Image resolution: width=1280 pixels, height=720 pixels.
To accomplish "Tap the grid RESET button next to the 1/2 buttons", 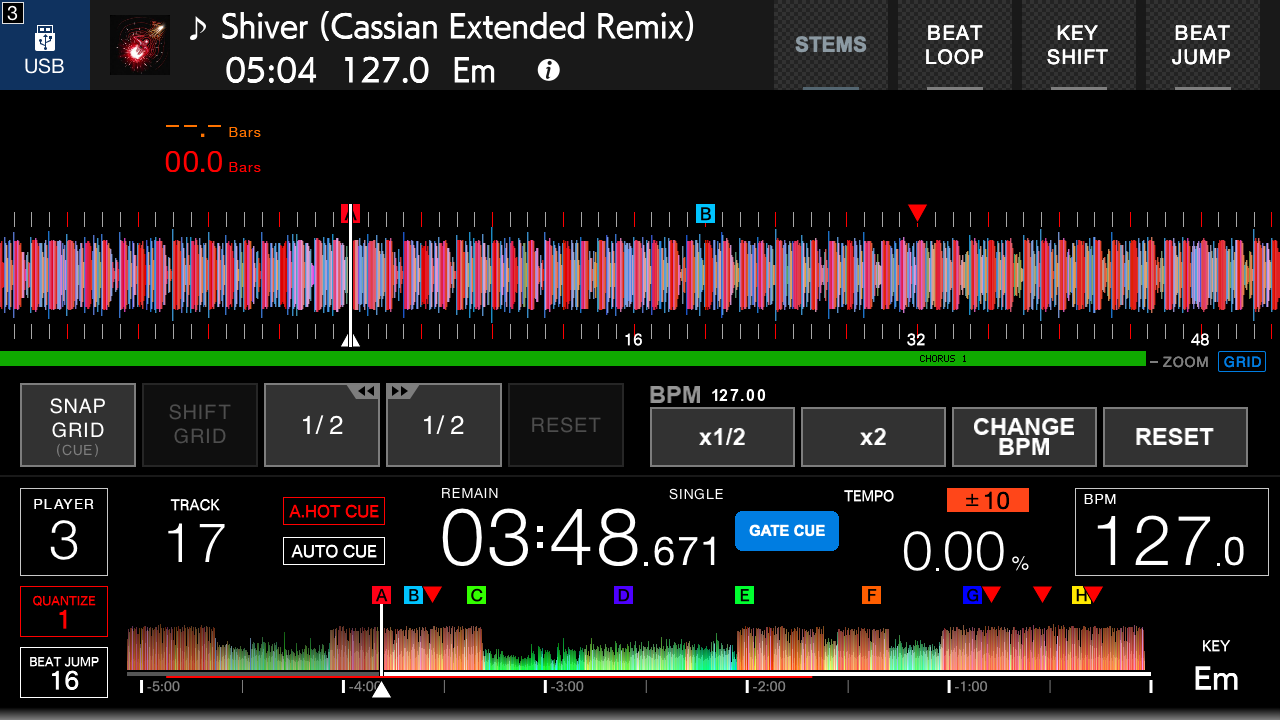I will click(x=566, y=425).
